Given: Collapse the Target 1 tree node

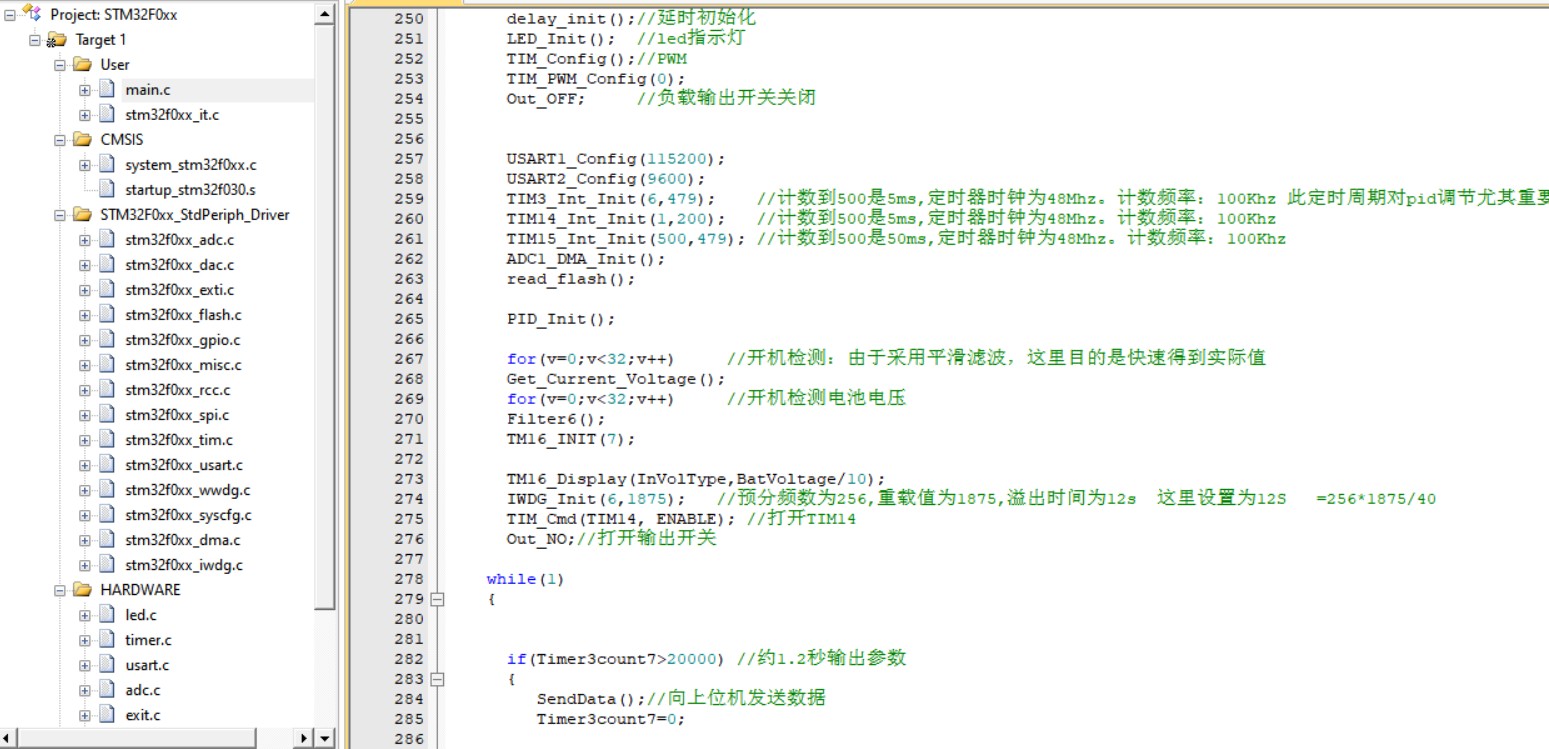Looking at the screenshot, I should [x=35, y=40].
